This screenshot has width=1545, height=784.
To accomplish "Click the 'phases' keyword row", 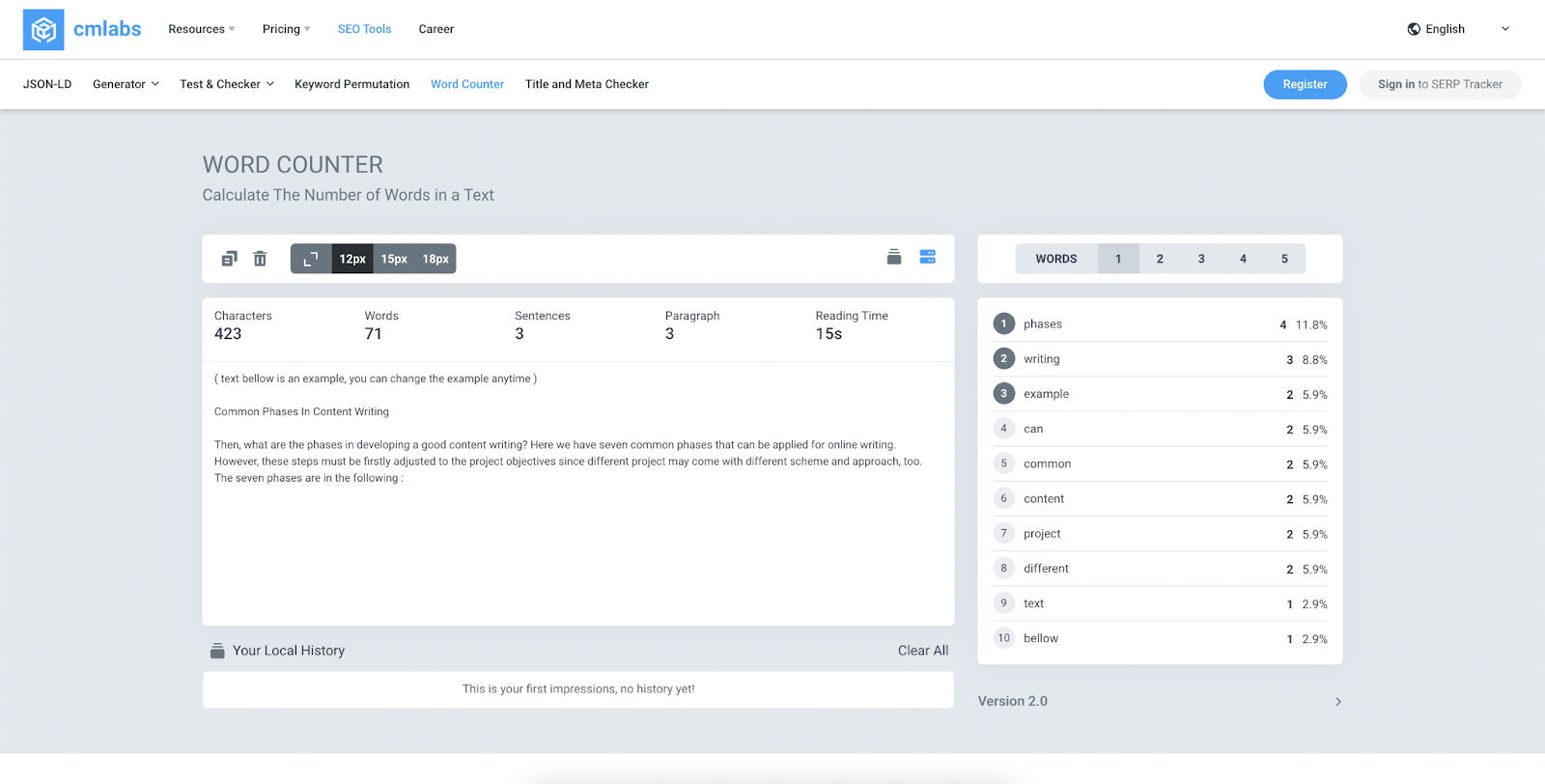I will point(1160,324).
